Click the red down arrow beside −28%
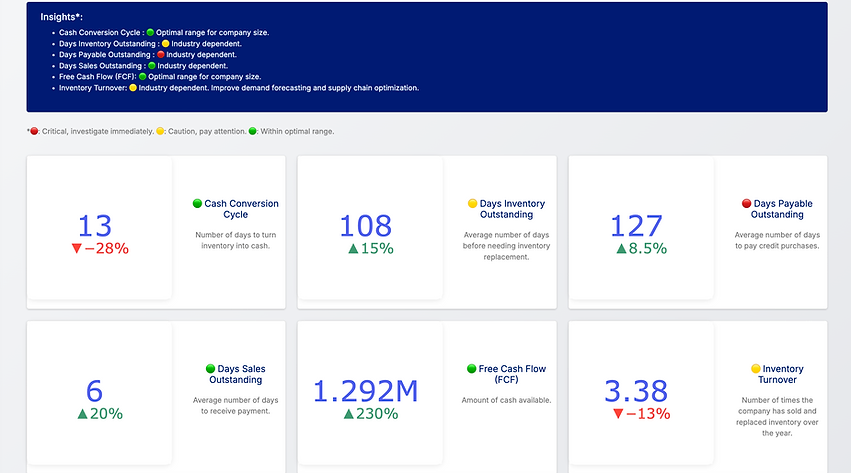 coord(76,249)
